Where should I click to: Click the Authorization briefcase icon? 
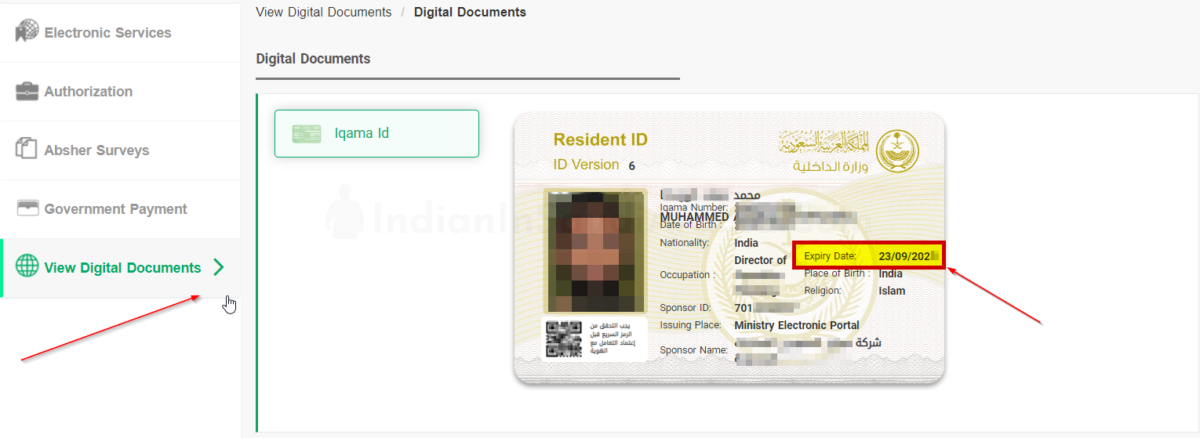coord(27,91)
